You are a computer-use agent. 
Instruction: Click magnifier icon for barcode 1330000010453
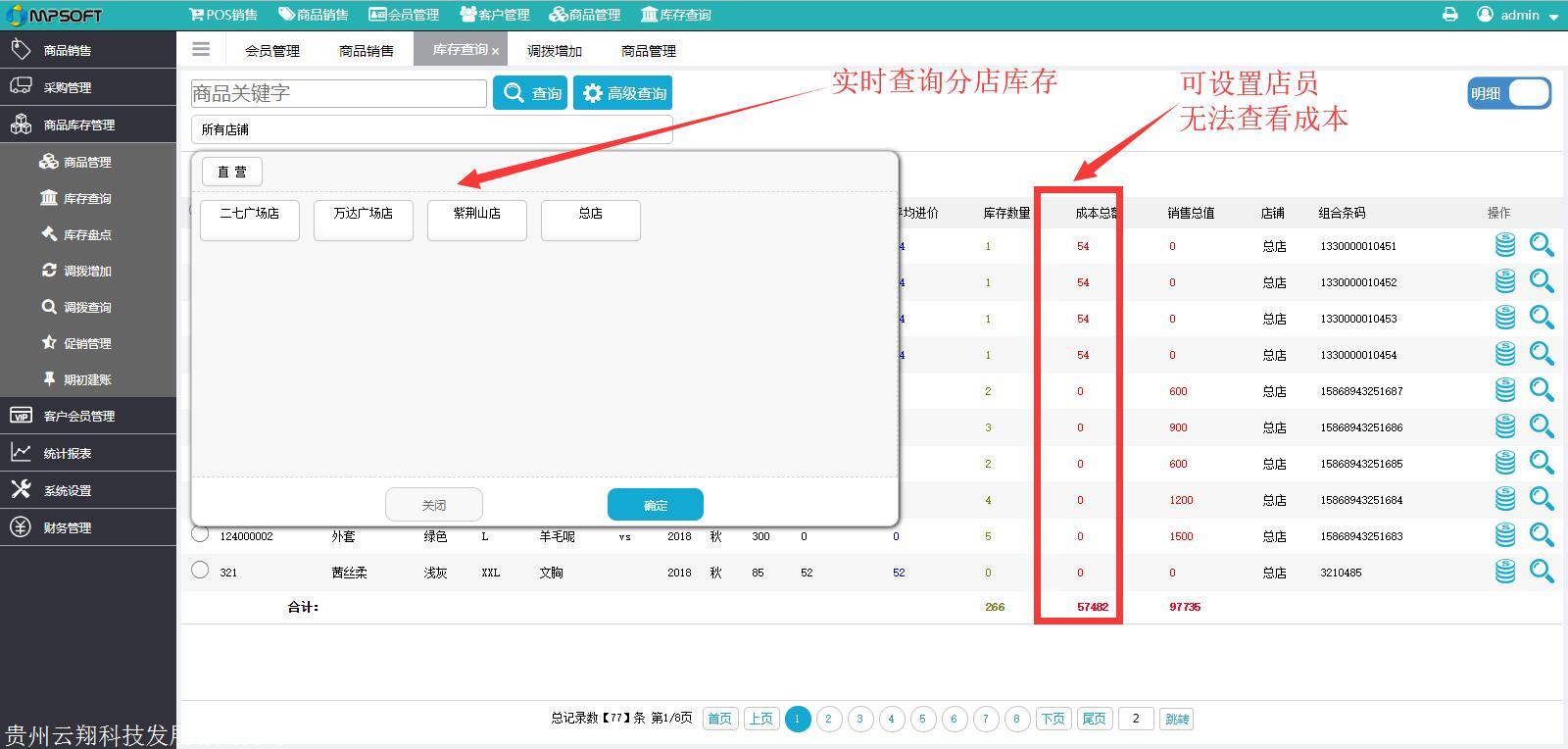point(1543,318)
